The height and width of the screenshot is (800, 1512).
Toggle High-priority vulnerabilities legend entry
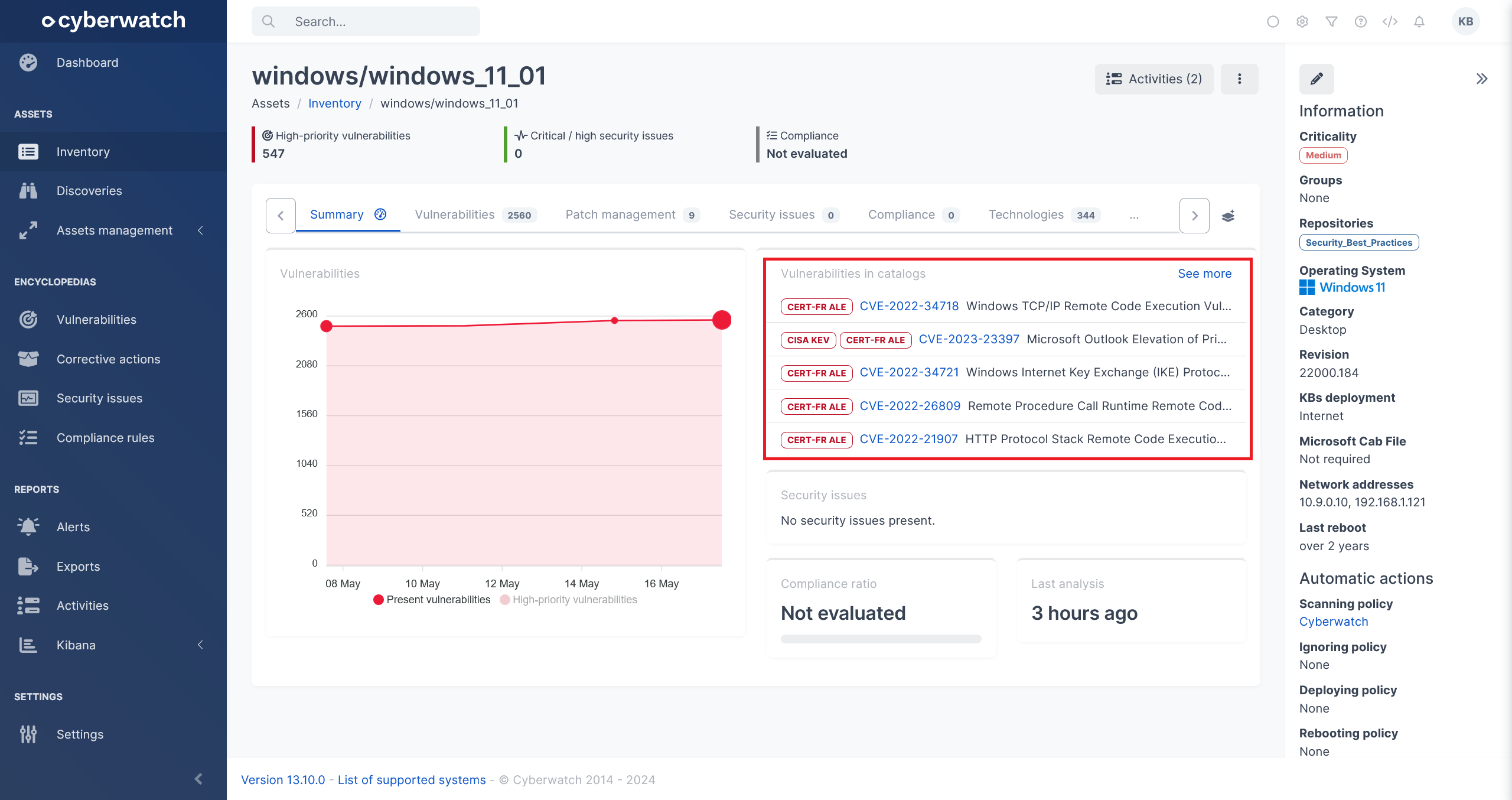(x=568, y=600)
